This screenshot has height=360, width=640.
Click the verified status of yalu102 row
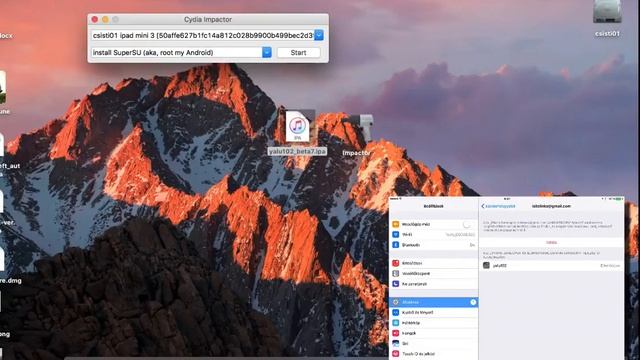610,266
